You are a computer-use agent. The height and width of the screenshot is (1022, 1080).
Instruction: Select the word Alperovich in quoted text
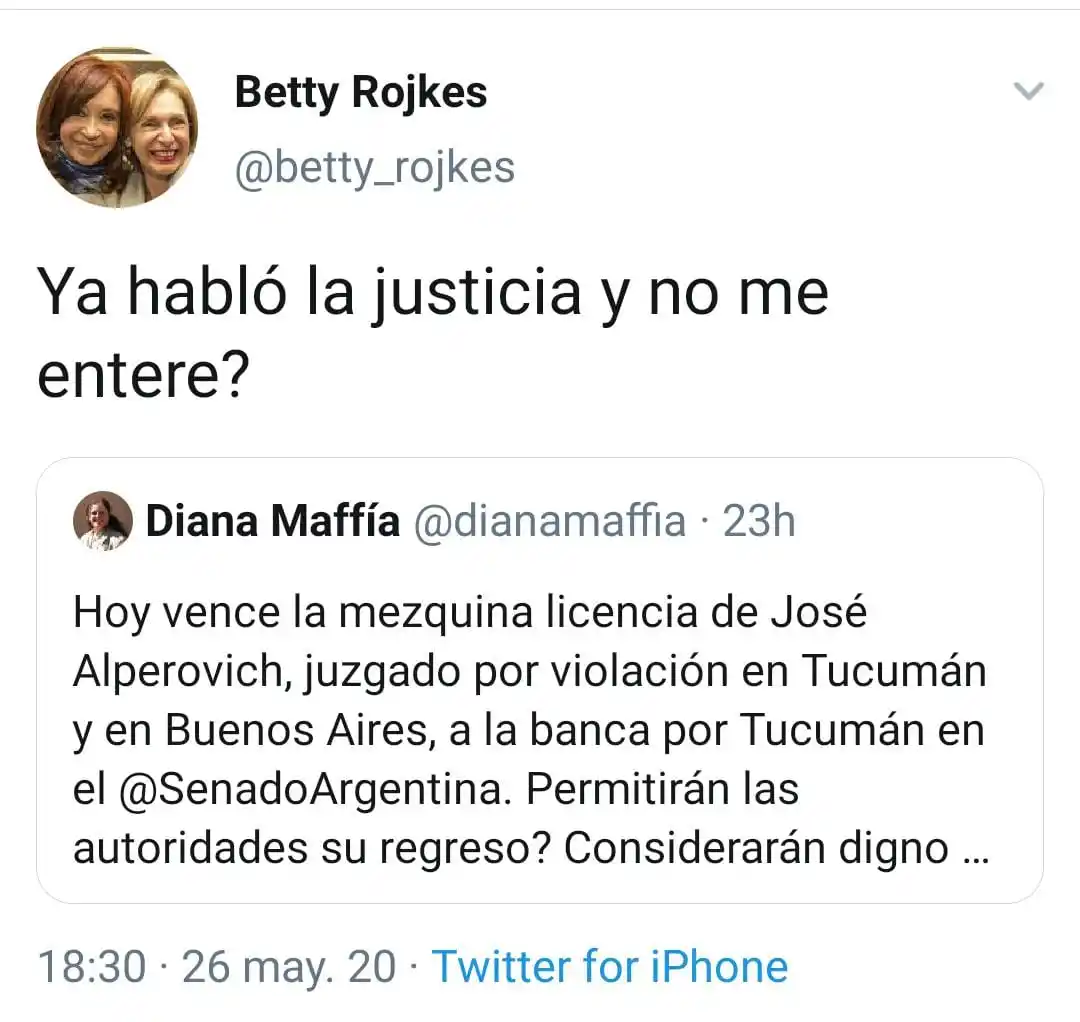click(x=175, y=671)
